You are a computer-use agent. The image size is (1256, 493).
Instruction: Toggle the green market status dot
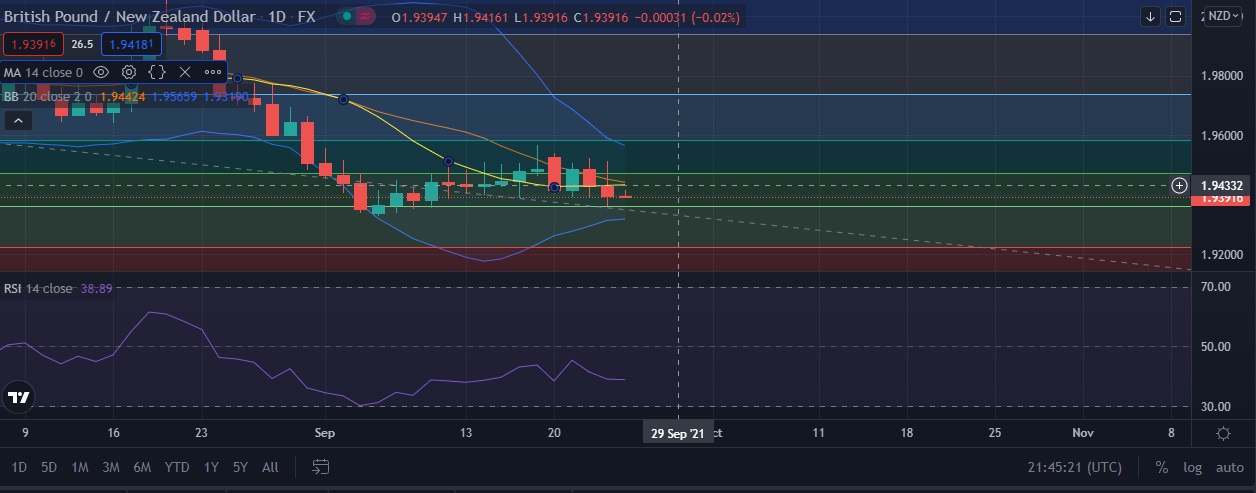tap(345, 17)
